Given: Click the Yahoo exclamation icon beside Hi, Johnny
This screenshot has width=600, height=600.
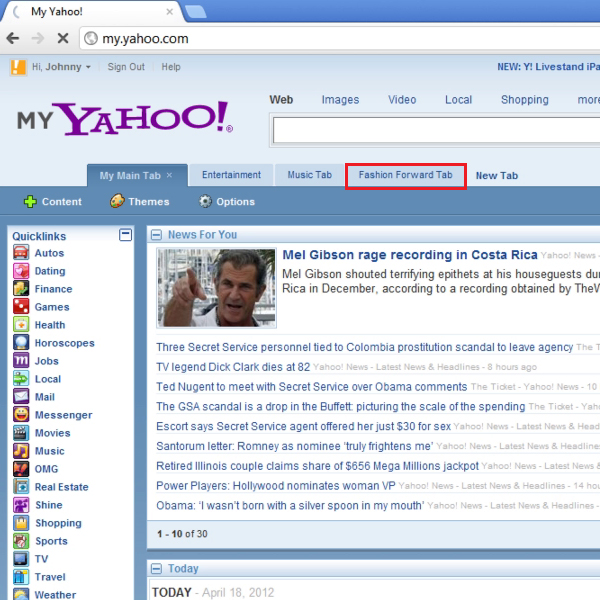Looking at the screenshot, I should click(x=18, y=67).
